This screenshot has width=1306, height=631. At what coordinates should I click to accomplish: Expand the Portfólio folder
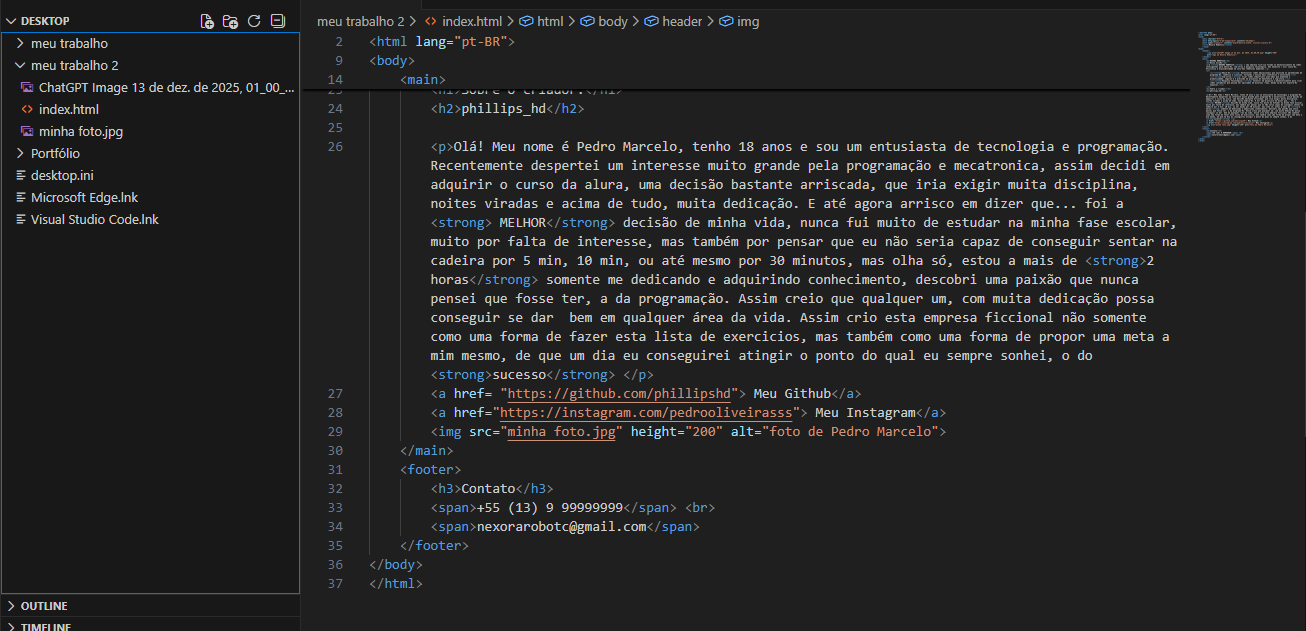point(55,153)
